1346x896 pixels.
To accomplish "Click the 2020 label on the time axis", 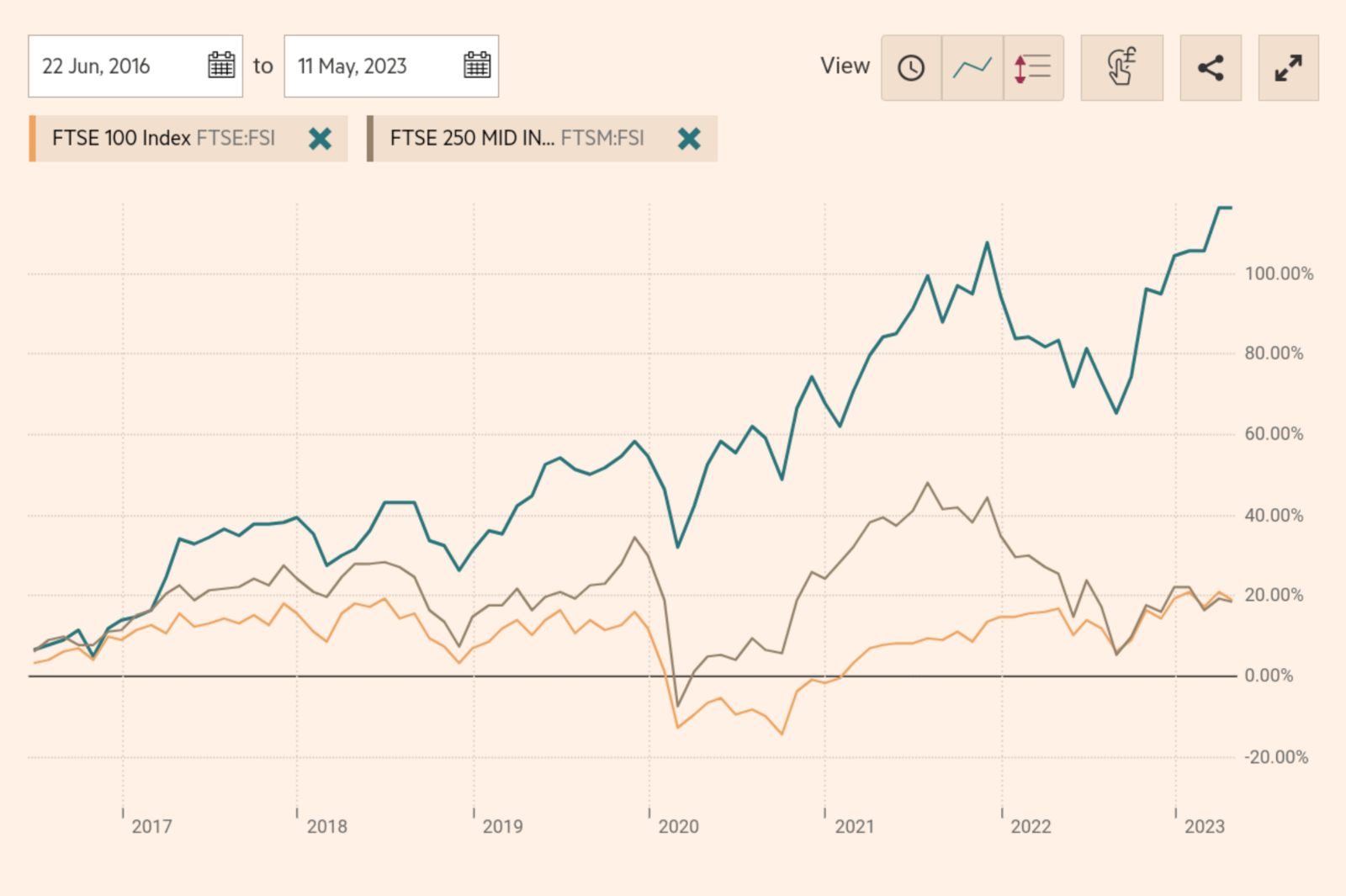I will [x=678, y=827].
